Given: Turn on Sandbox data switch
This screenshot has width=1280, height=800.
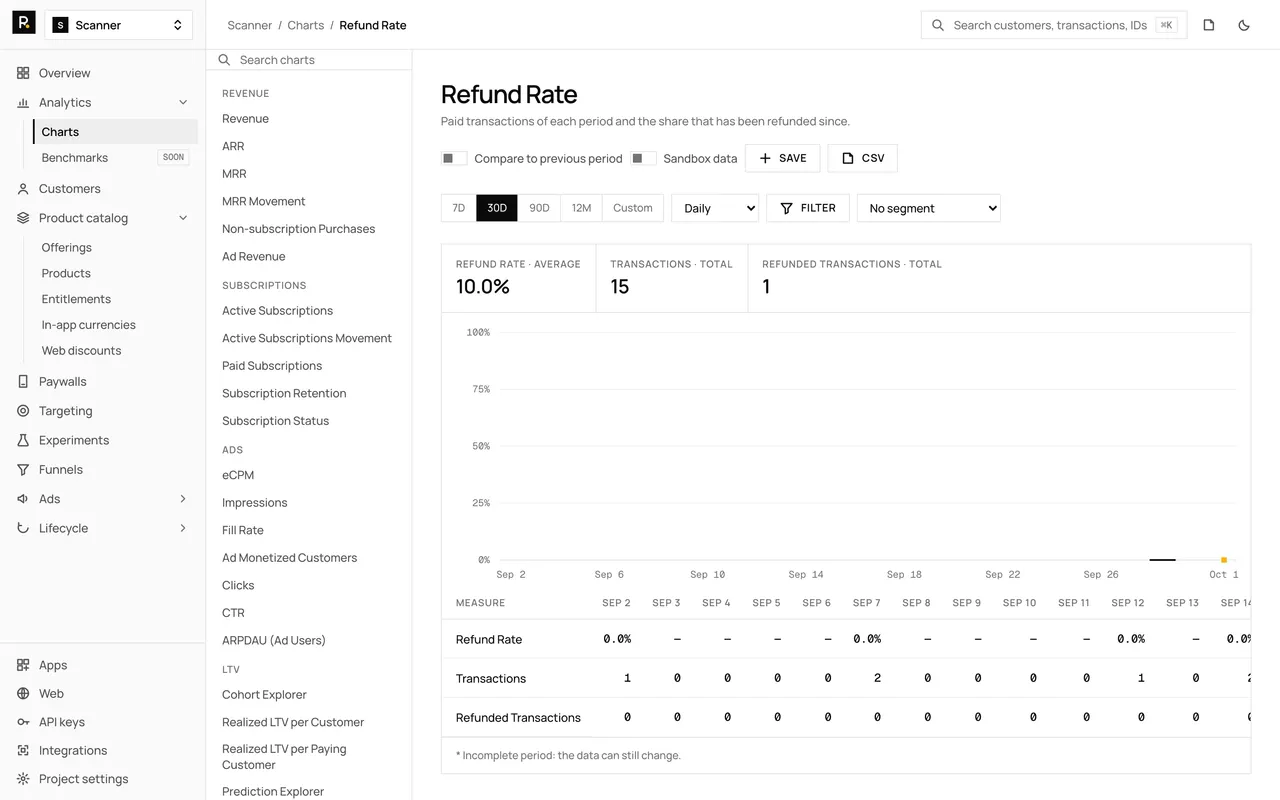Looking at the screenshot, I should 643,158.
